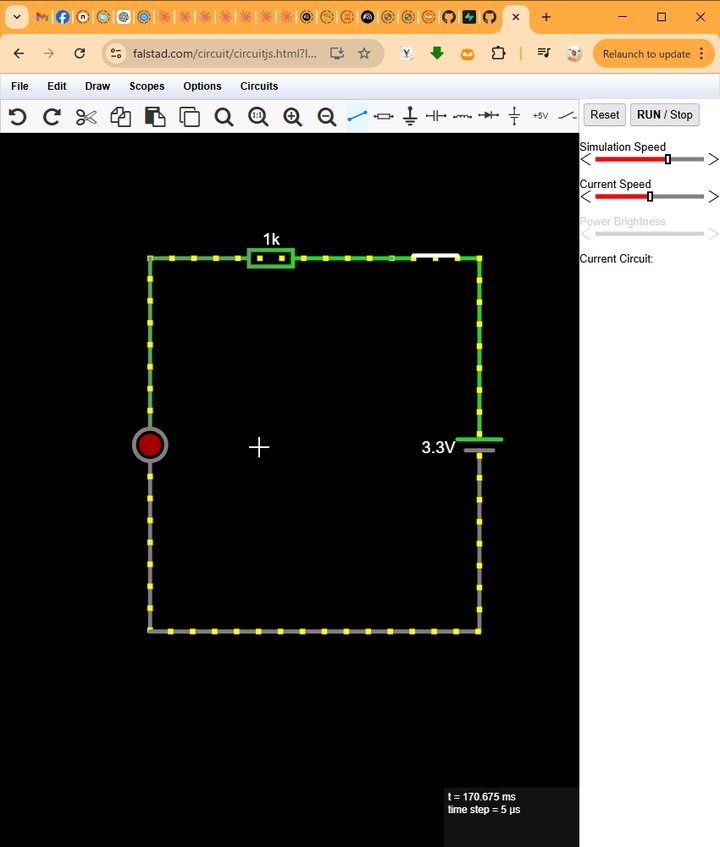Open the Gmail tab
Screen dimensions: 720x847
click(42, 17)
